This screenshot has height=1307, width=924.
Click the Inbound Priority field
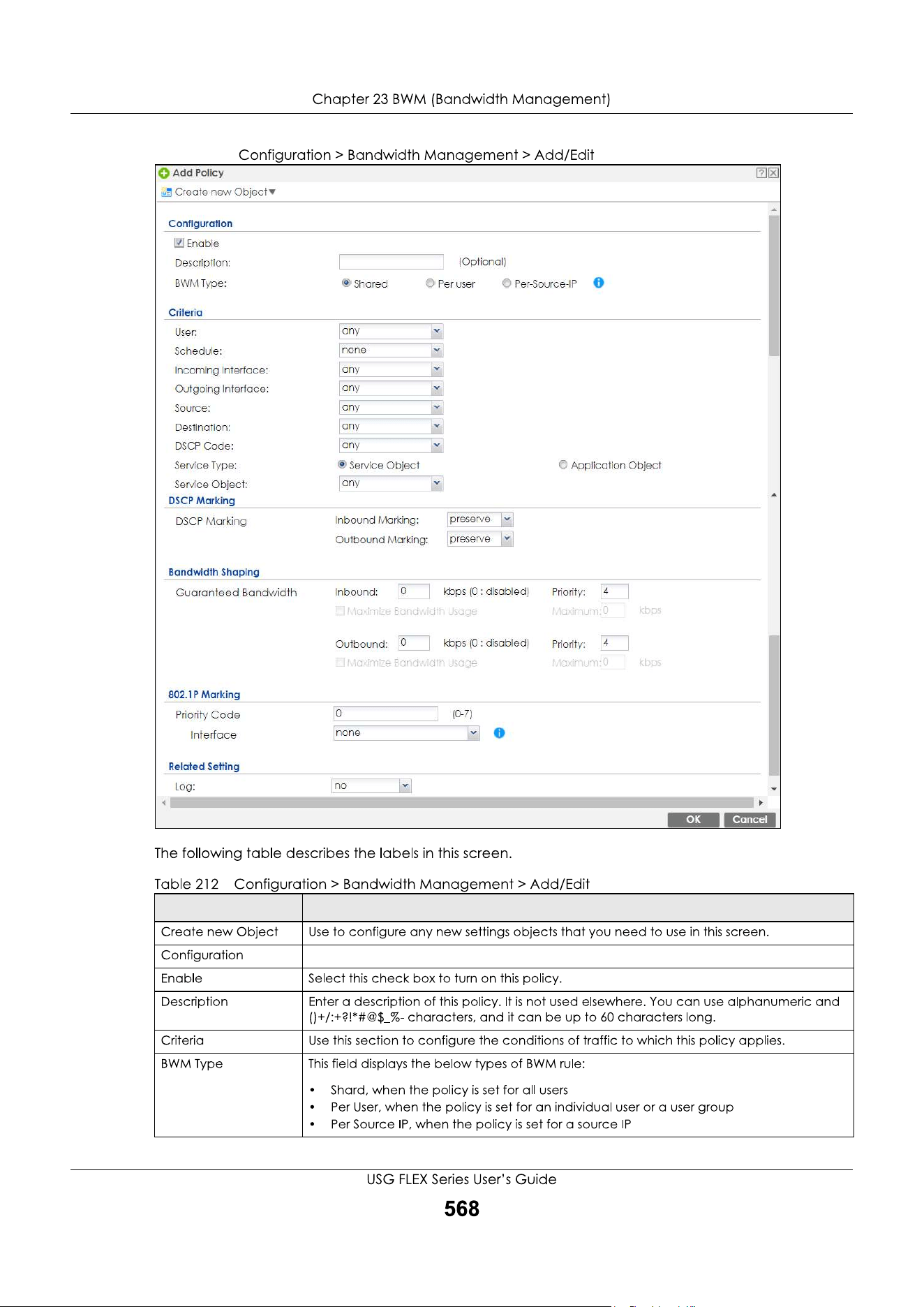(615, 591)
